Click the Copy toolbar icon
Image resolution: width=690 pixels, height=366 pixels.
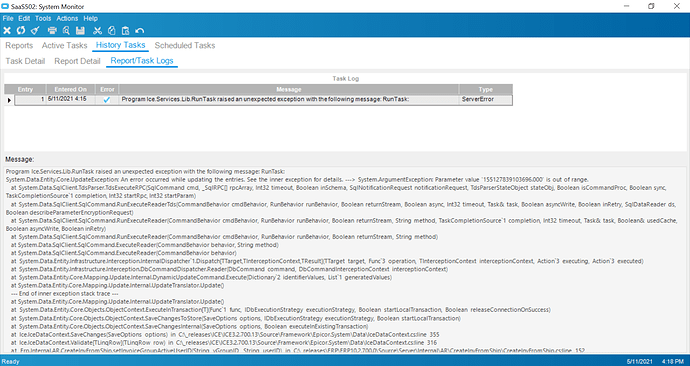coord(112,30)
